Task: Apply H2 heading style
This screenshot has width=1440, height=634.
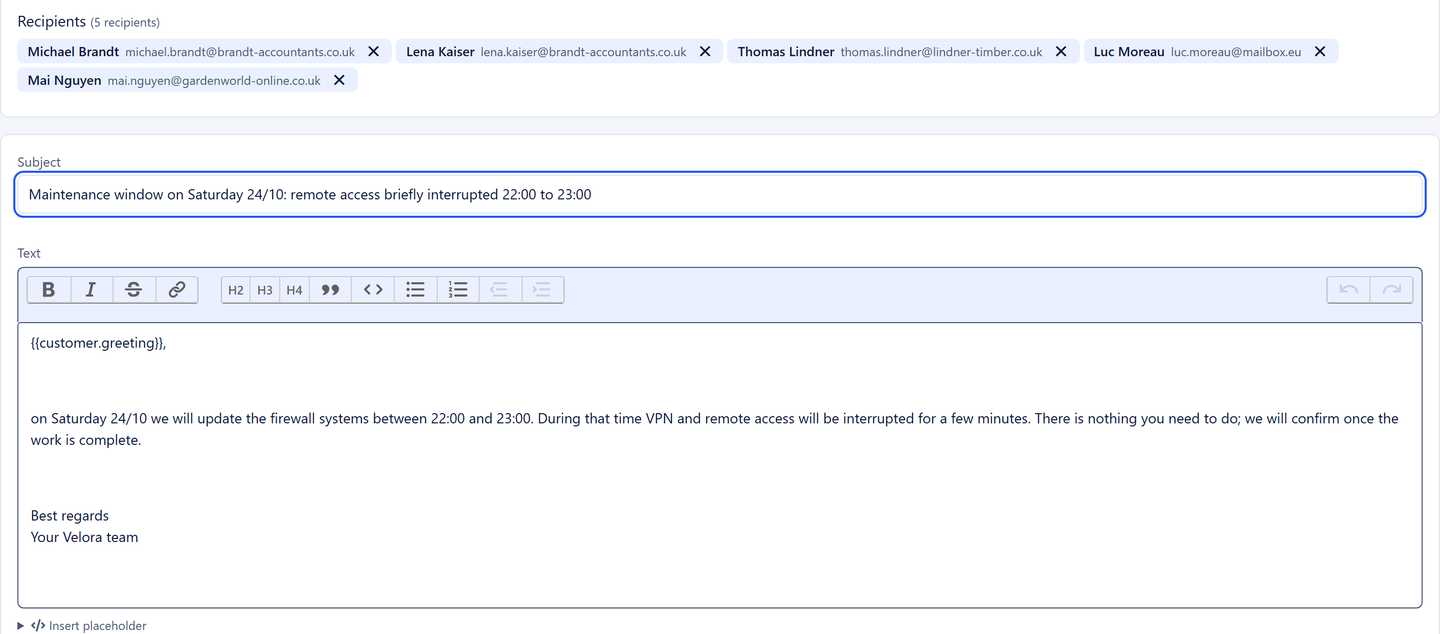Action: point(236,290)
